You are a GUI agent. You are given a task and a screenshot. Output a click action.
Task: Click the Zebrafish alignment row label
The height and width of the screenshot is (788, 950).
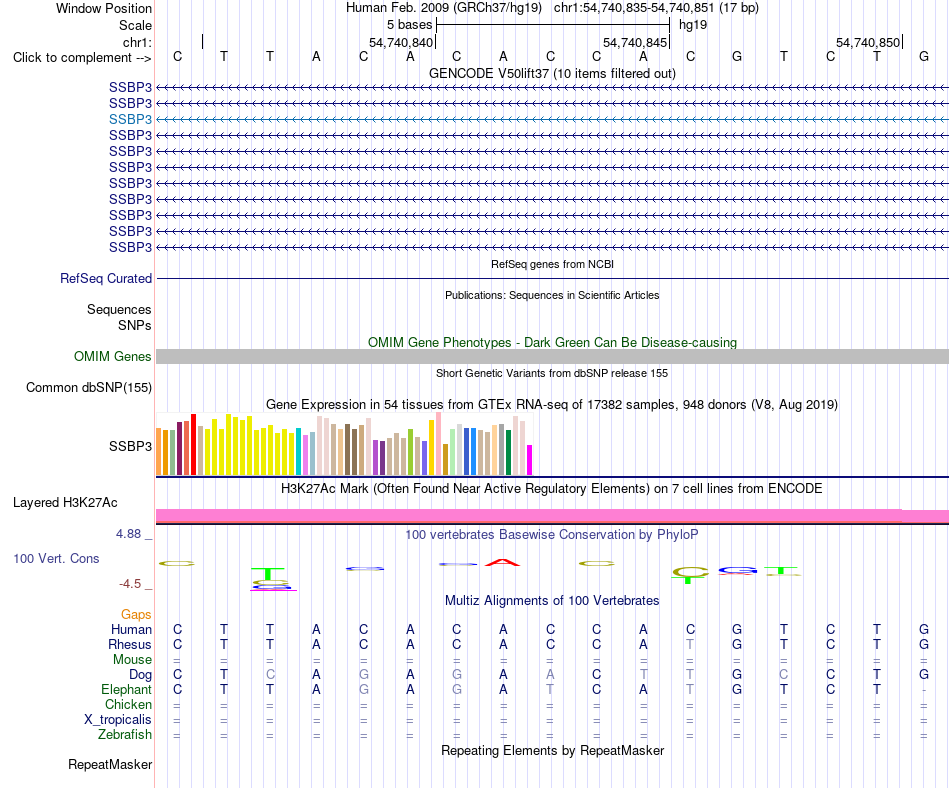click(x=125, y=734)
